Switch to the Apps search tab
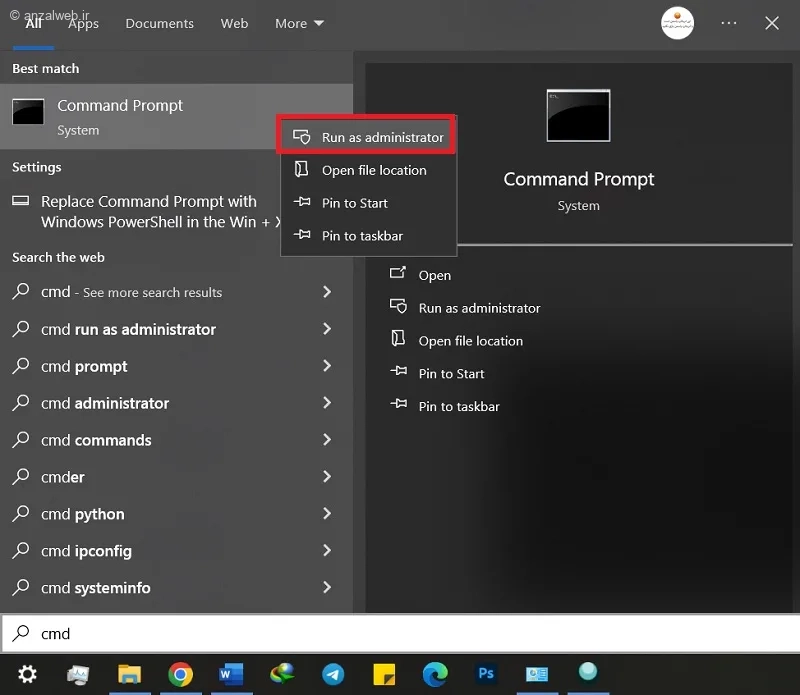This screenshot has height=695, width=800. [x=84, y=23]
